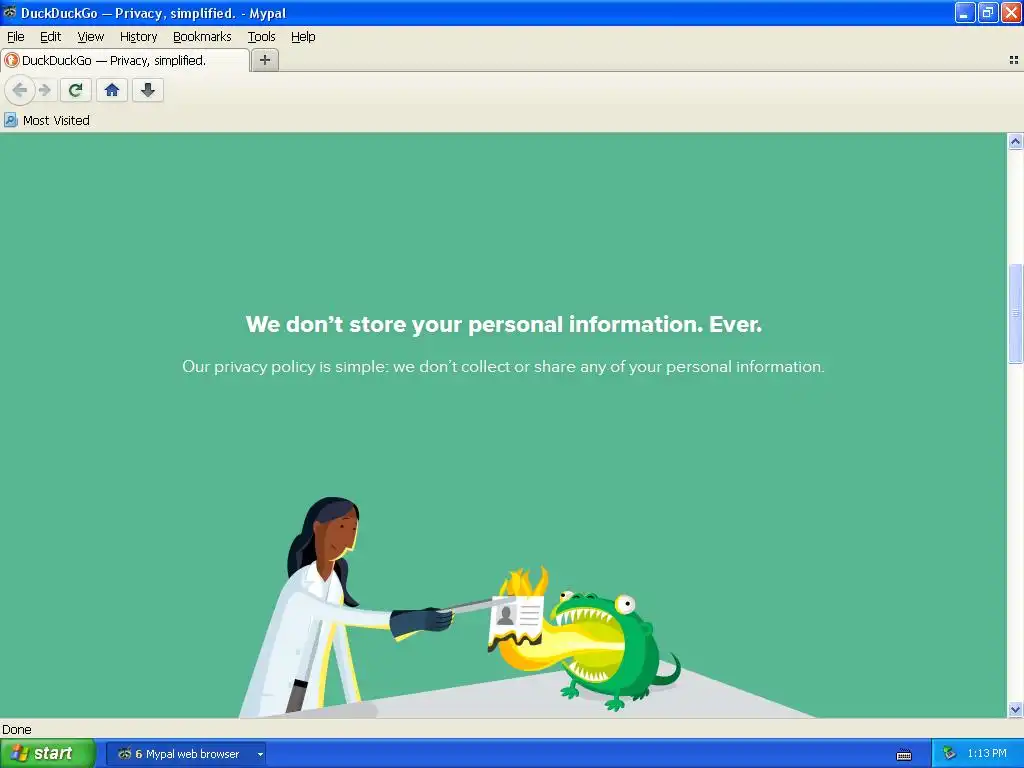Click the 1:13 PM system clock
The image size is (1024, 768).
[987, 754]
